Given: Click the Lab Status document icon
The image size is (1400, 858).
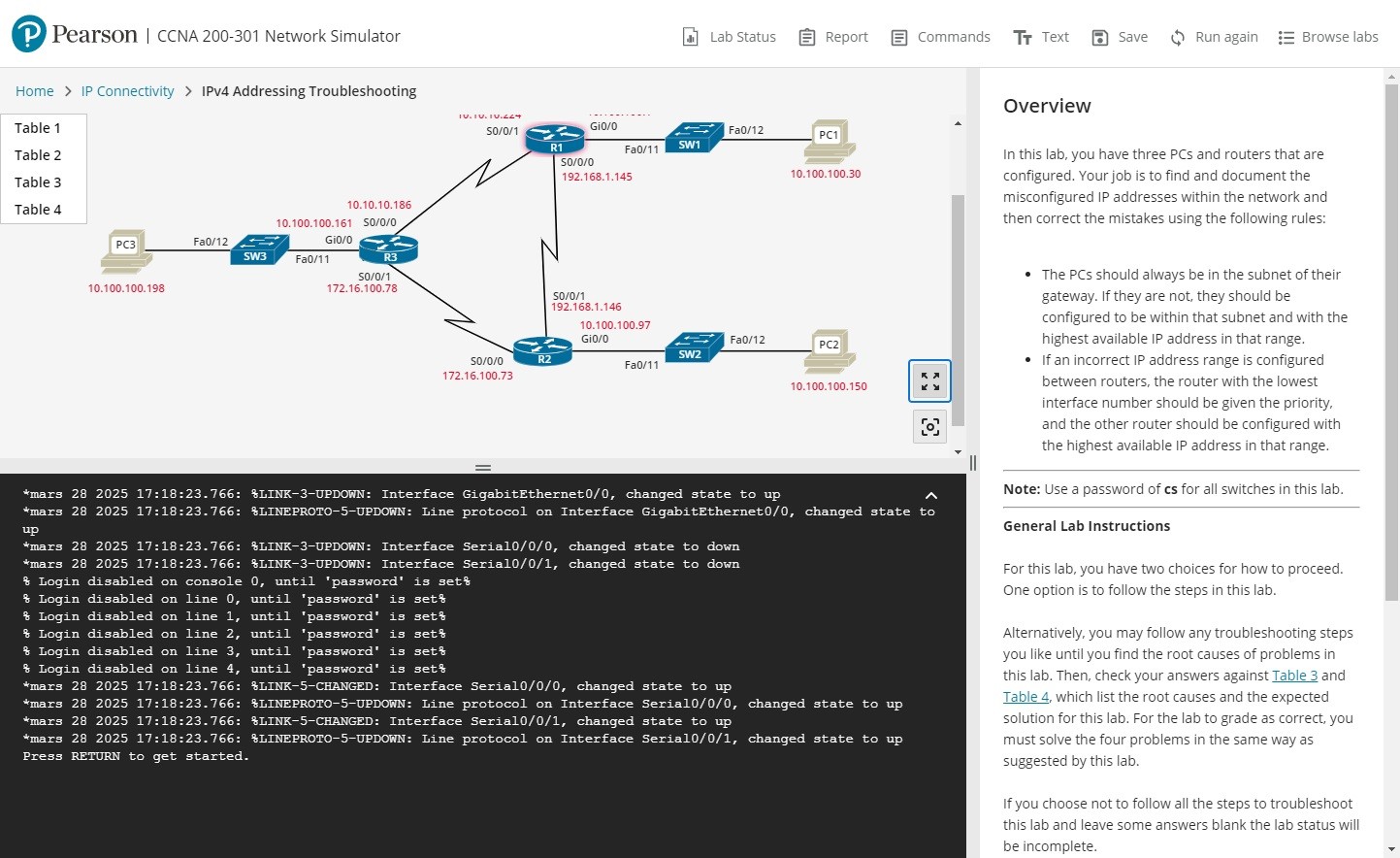Looking at the screenshot, I should click(x=691, y=37).
